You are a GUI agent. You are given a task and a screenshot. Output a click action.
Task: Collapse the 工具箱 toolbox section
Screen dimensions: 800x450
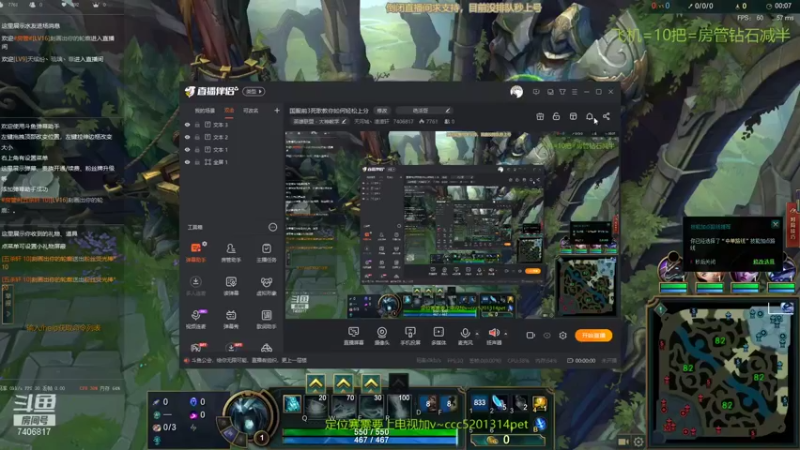click(272, 227)
